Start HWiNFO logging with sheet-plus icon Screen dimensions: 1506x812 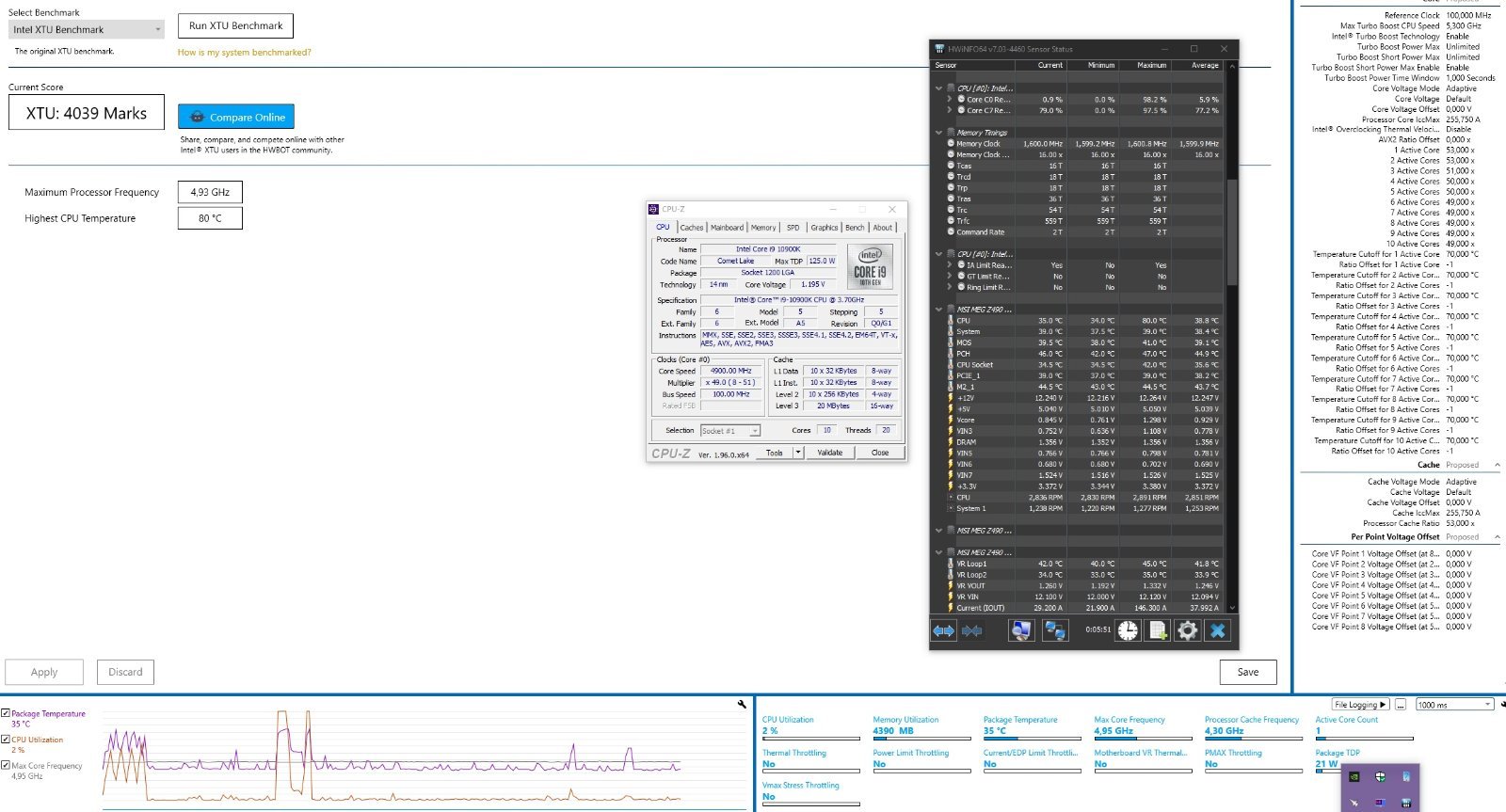1158,630
